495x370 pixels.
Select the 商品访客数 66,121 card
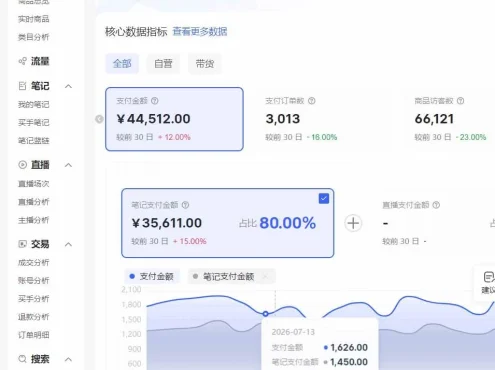[450, 119]
